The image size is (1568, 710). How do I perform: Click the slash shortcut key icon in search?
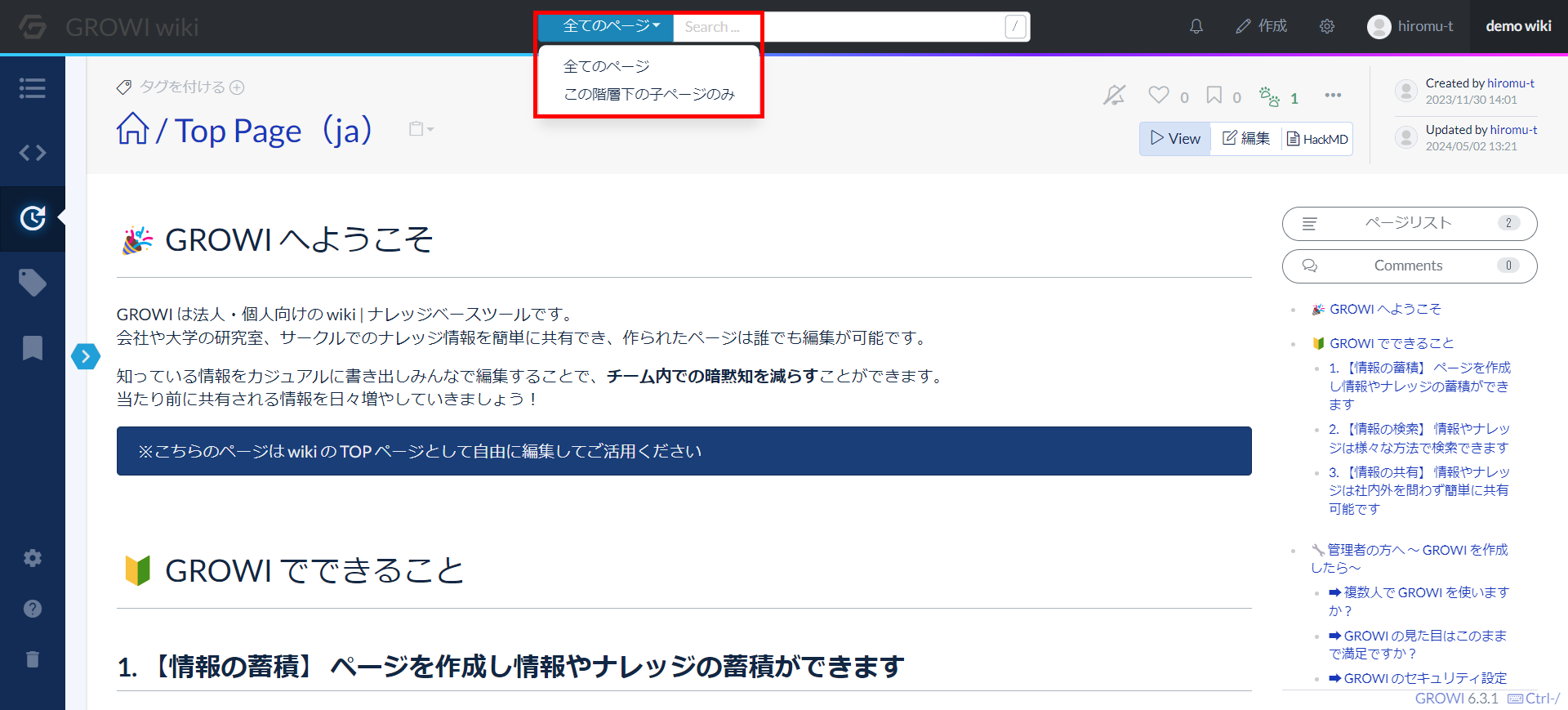click(x=1015, y=27)
